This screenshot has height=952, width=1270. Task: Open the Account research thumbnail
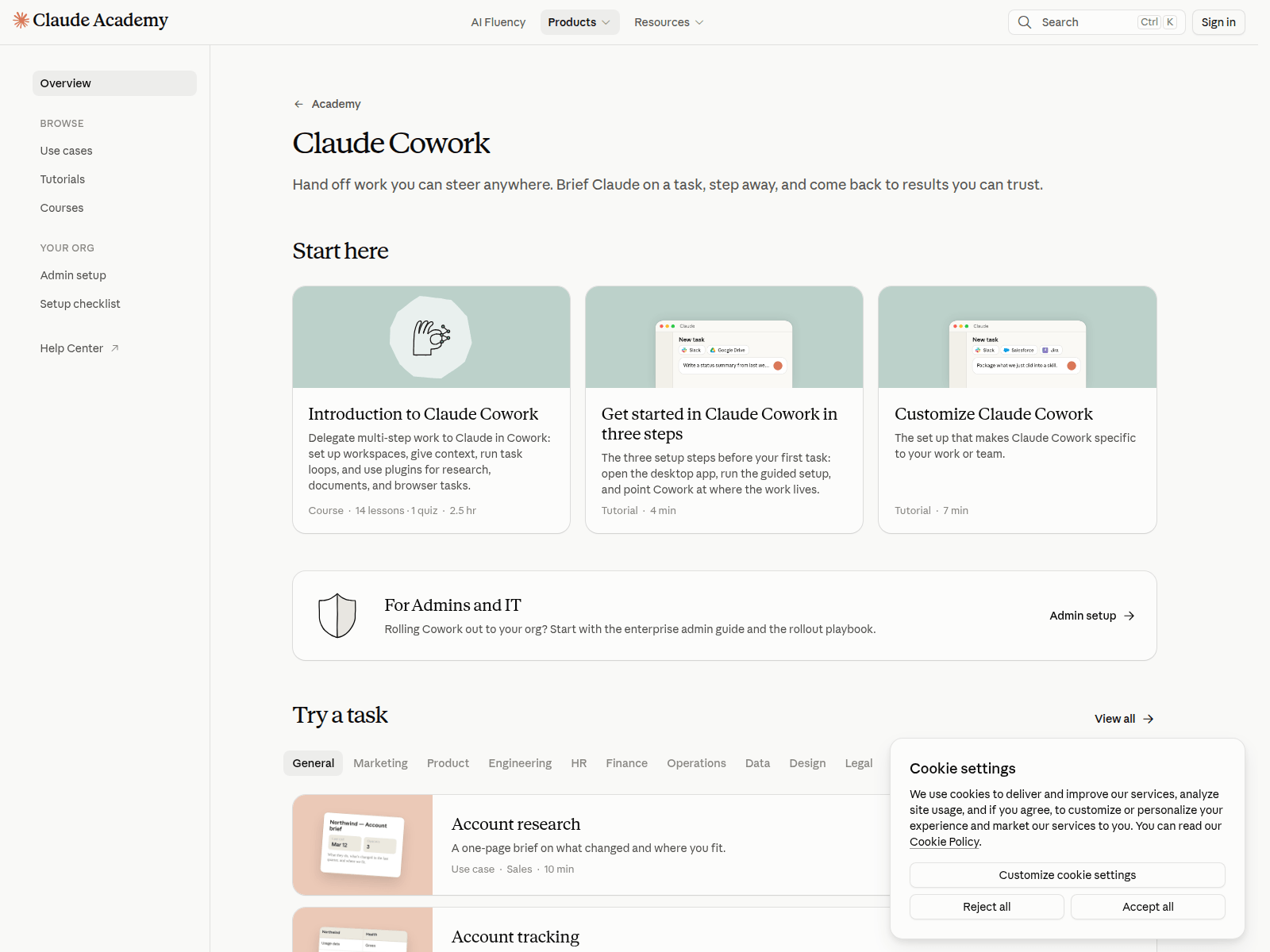click(363, 845)
